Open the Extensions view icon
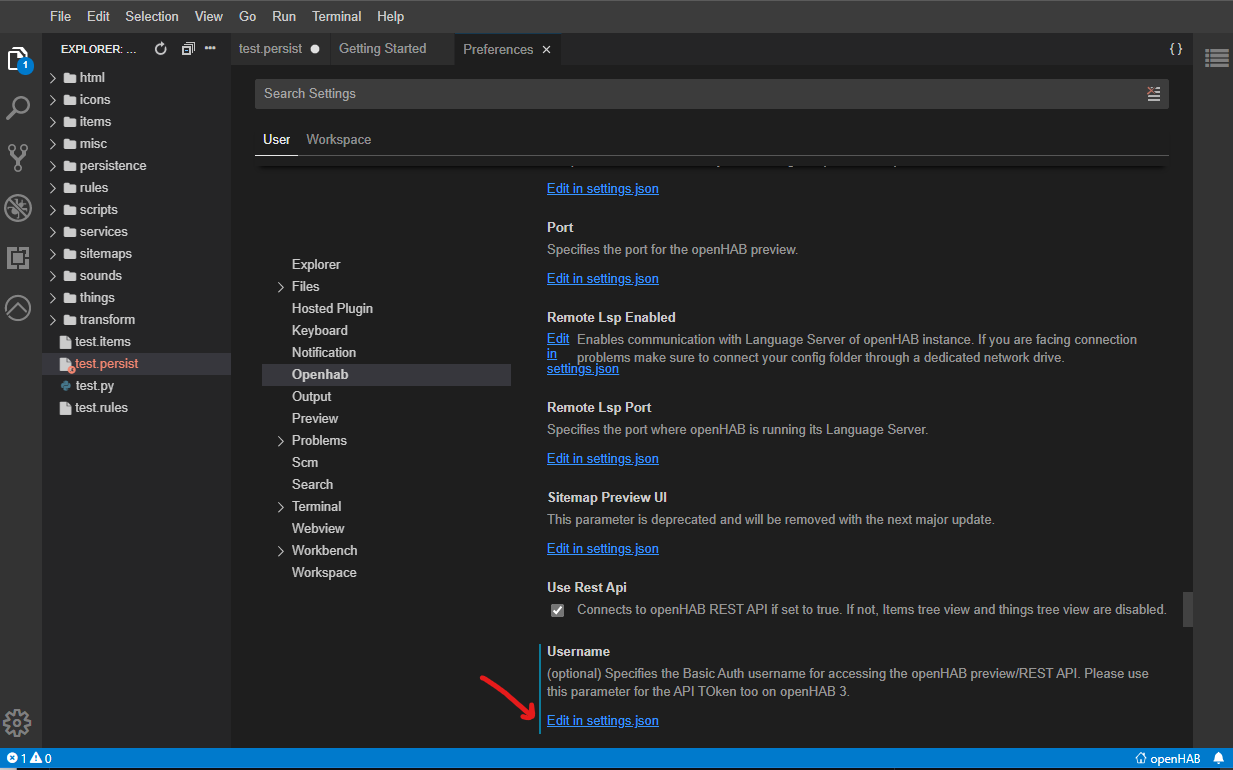1233x770 pixels. tap(18, 258)
